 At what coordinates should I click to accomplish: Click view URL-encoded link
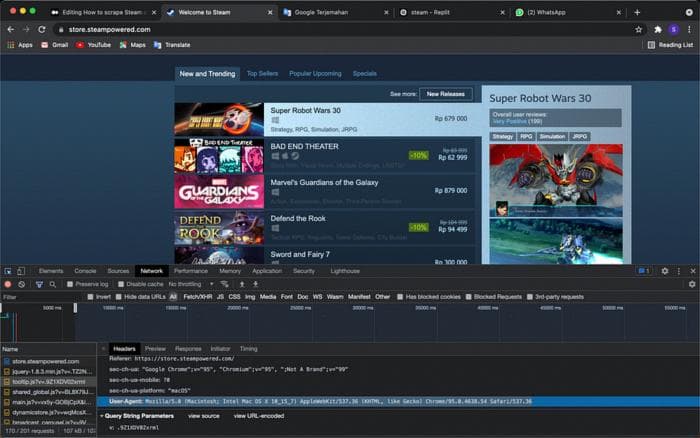[259, 416]
